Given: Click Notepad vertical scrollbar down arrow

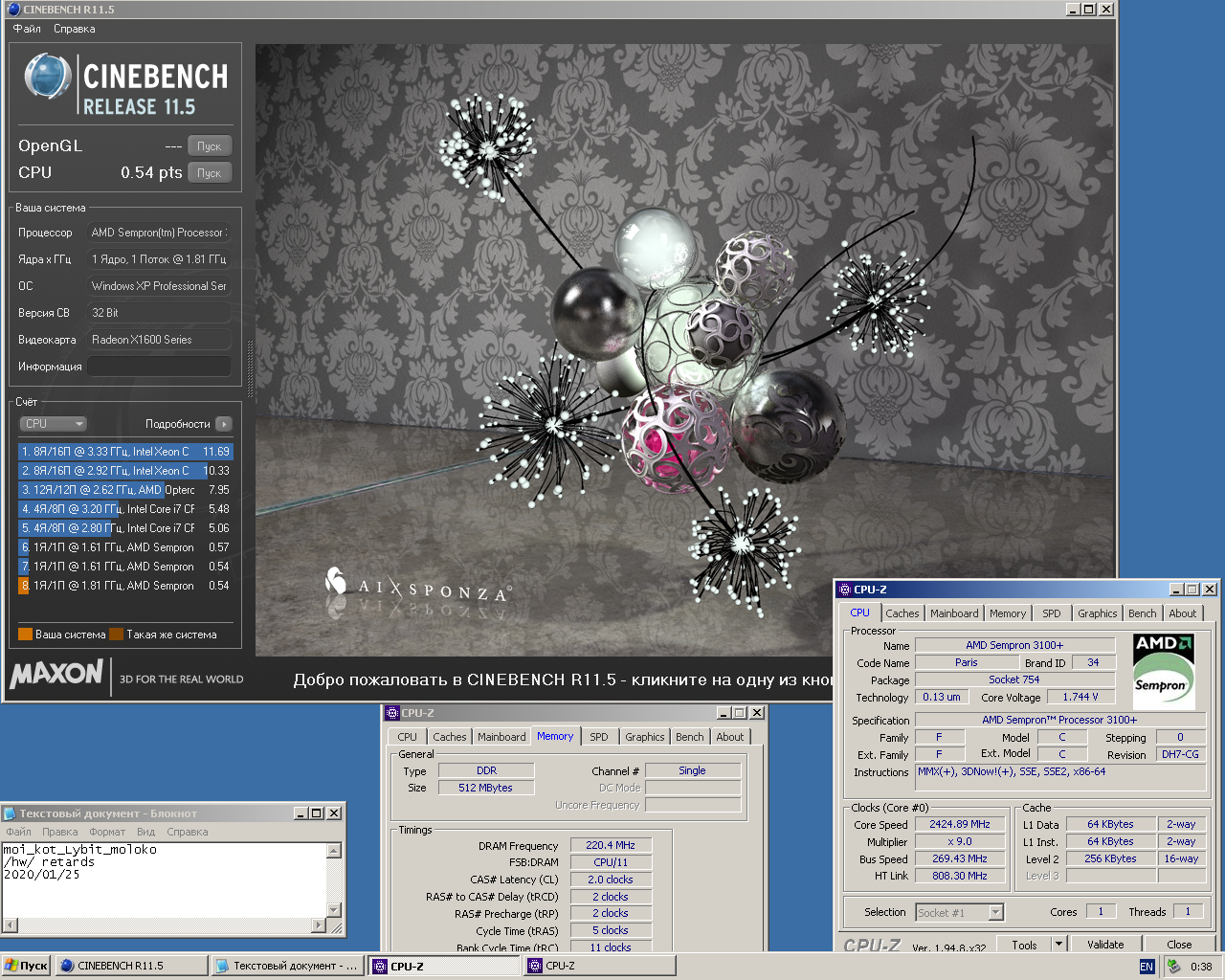Looking at the screenshot, I should [x=334, y=910].
